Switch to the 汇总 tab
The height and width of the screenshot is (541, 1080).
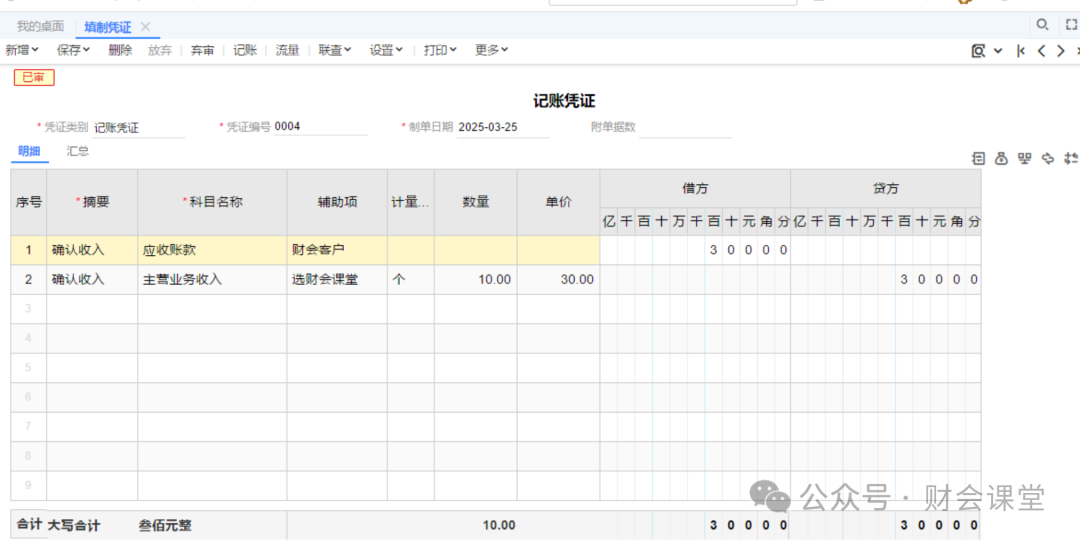tap(77, 151)
